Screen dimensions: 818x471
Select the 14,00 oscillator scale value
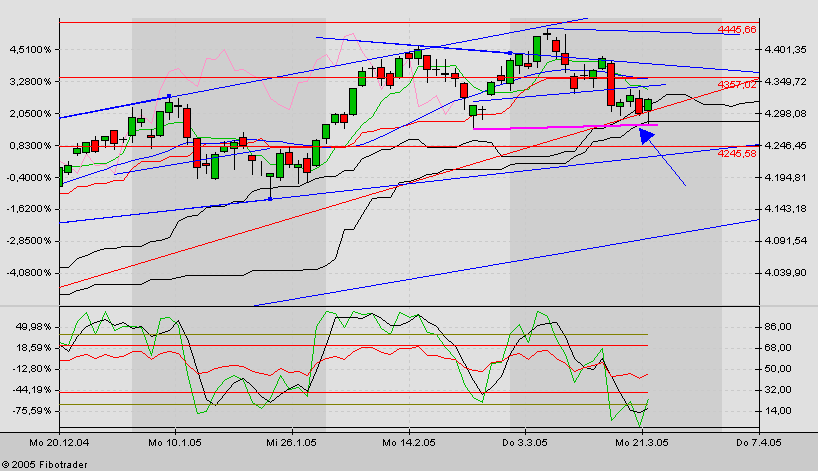pyautogui.click(x=778, y=411)
